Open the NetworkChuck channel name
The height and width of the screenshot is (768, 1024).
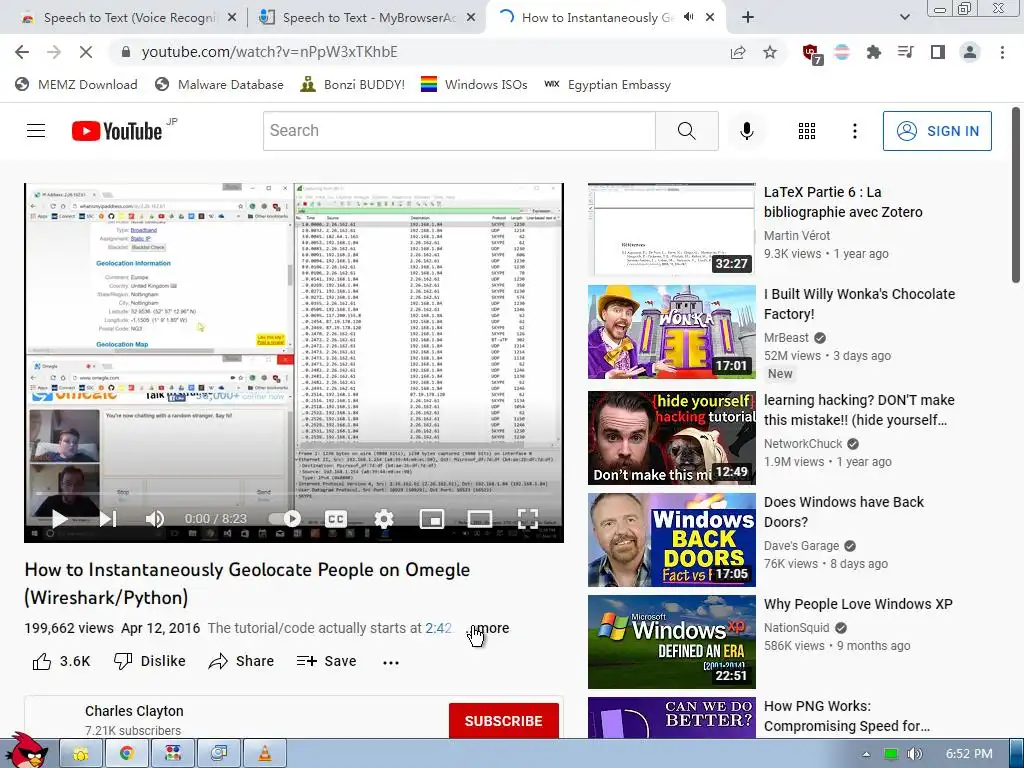tap(803, 443)
